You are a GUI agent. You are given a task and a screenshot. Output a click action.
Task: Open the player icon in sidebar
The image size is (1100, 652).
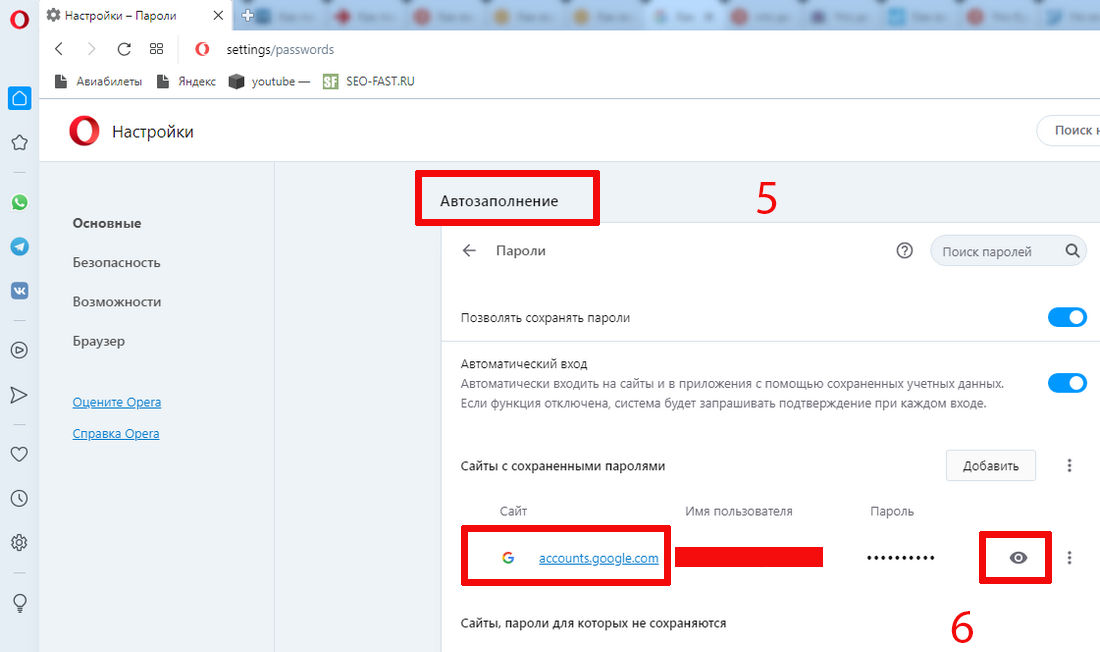(20, 350)
